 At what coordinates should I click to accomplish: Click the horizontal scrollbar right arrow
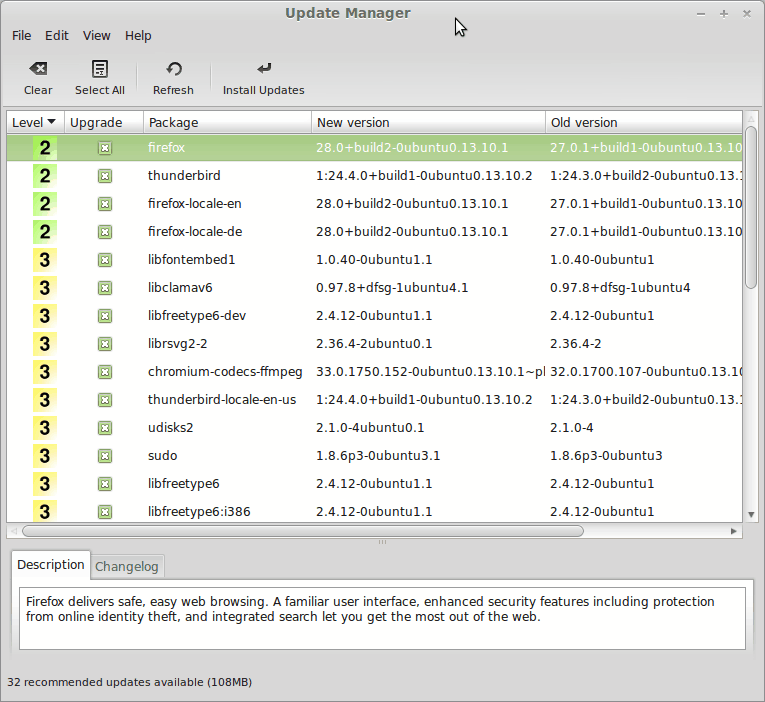point(733,531)
